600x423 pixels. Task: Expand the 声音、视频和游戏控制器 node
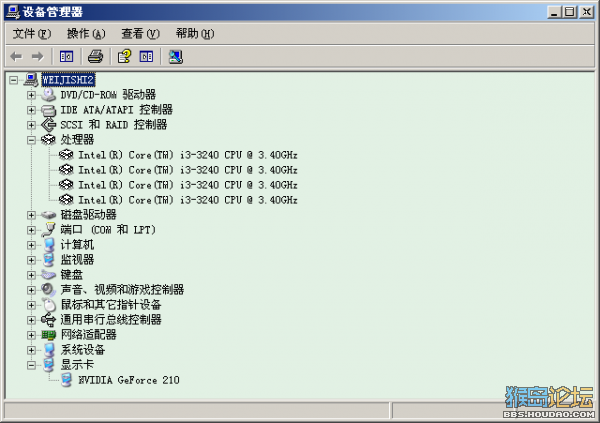(31, 290)
